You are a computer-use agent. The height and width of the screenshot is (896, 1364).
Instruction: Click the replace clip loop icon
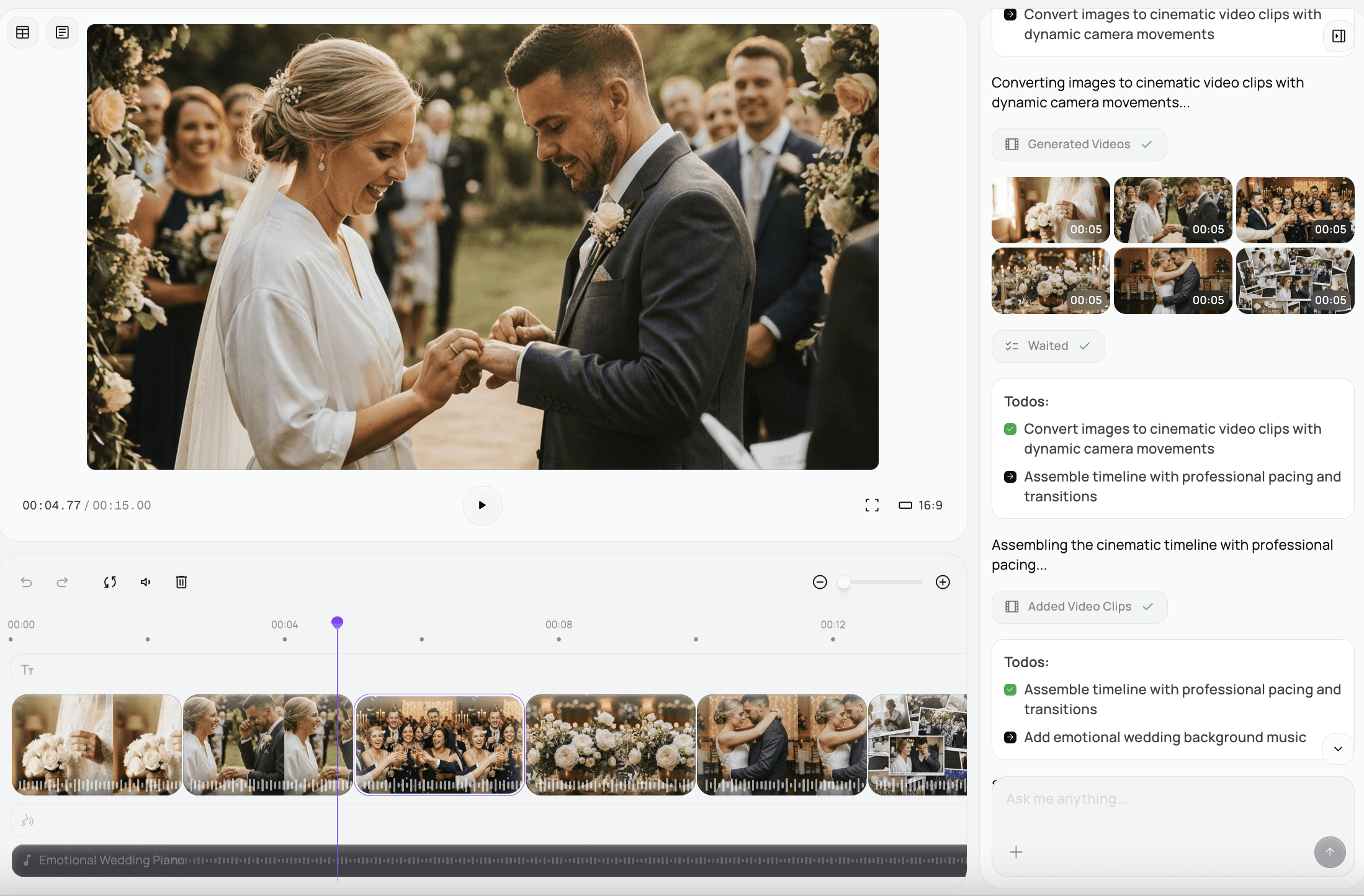click(x=110, y=582)
